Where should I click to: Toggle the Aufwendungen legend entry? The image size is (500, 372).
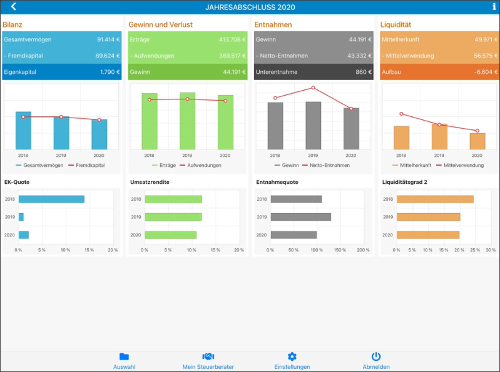tap(201, 165)
